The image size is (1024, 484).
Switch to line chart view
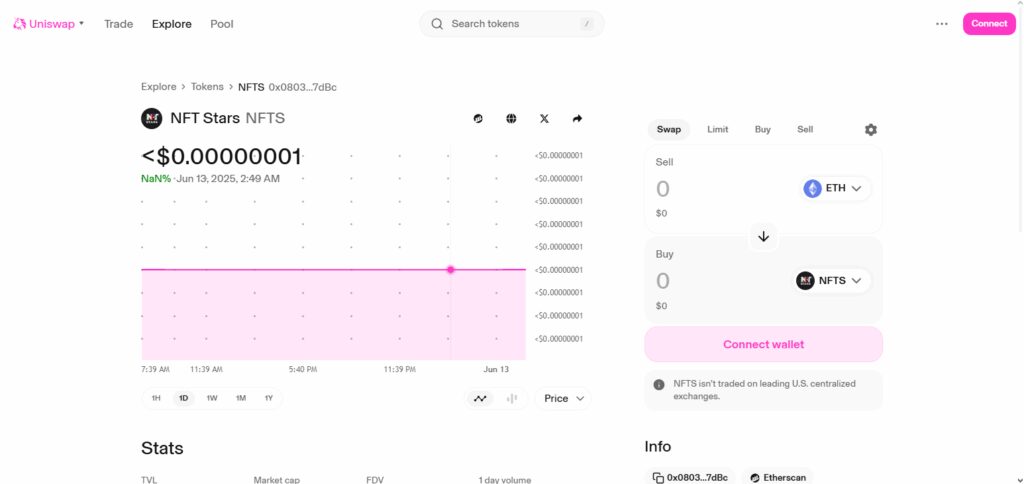coord(480,398)
